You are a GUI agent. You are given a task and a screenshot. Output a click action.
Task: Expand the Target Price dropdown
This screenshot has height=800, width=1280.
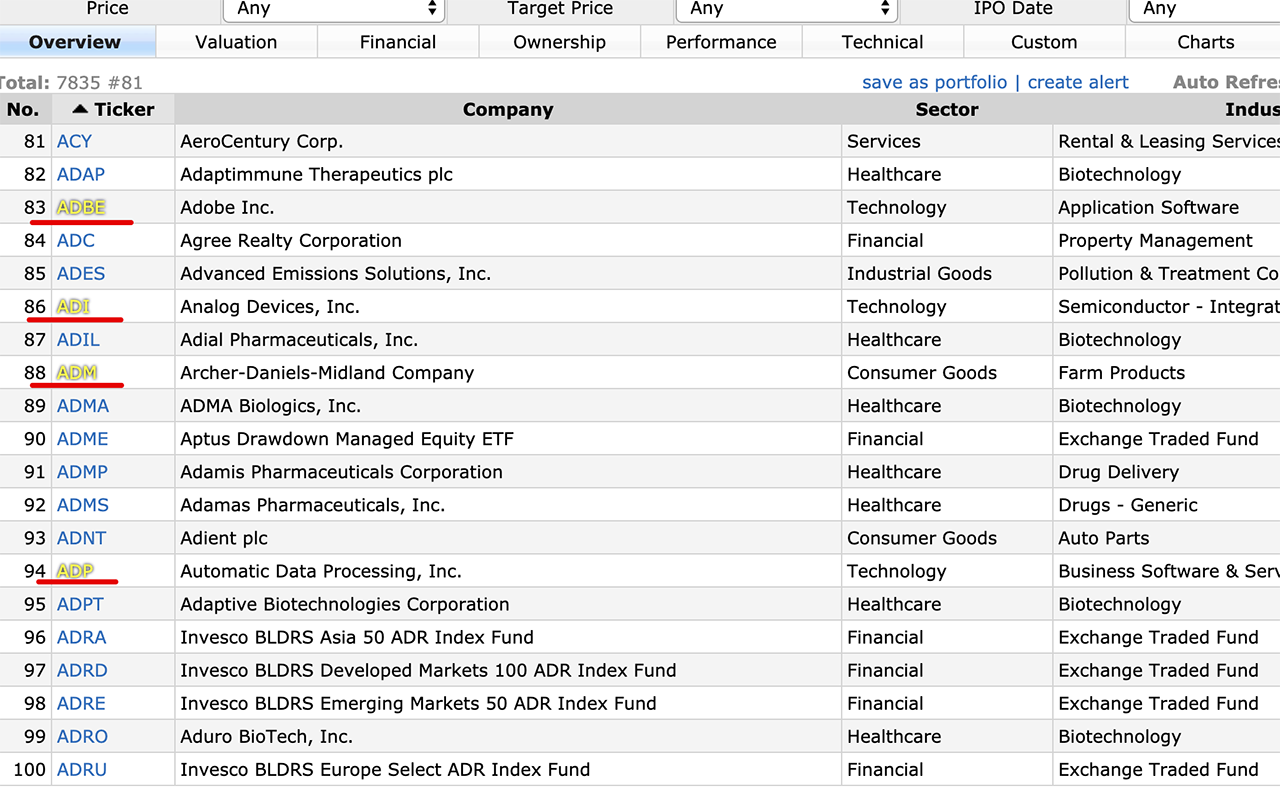[x=785, y=9]
